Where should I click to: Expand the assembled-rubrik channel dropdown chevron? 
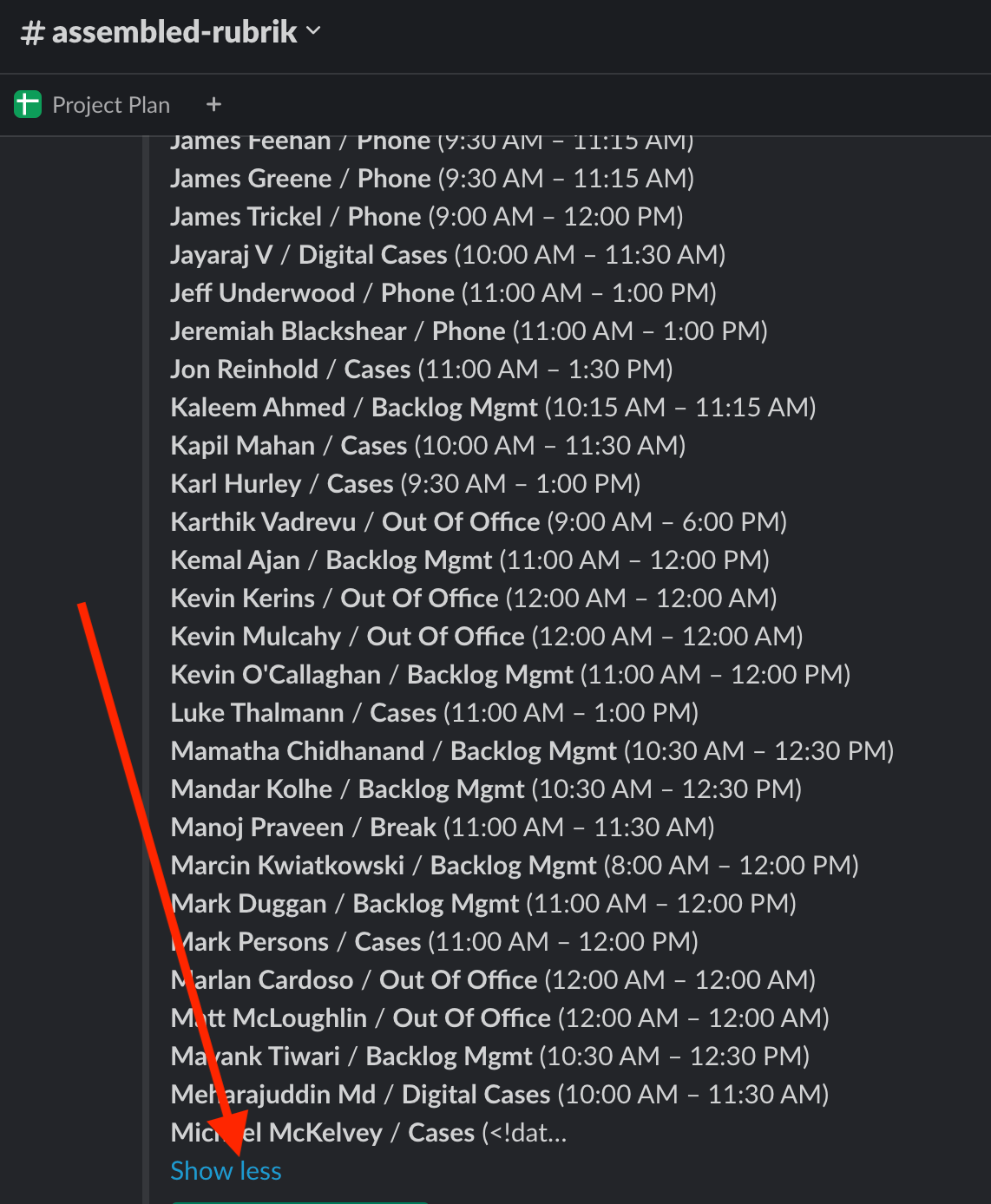point(313,31)
